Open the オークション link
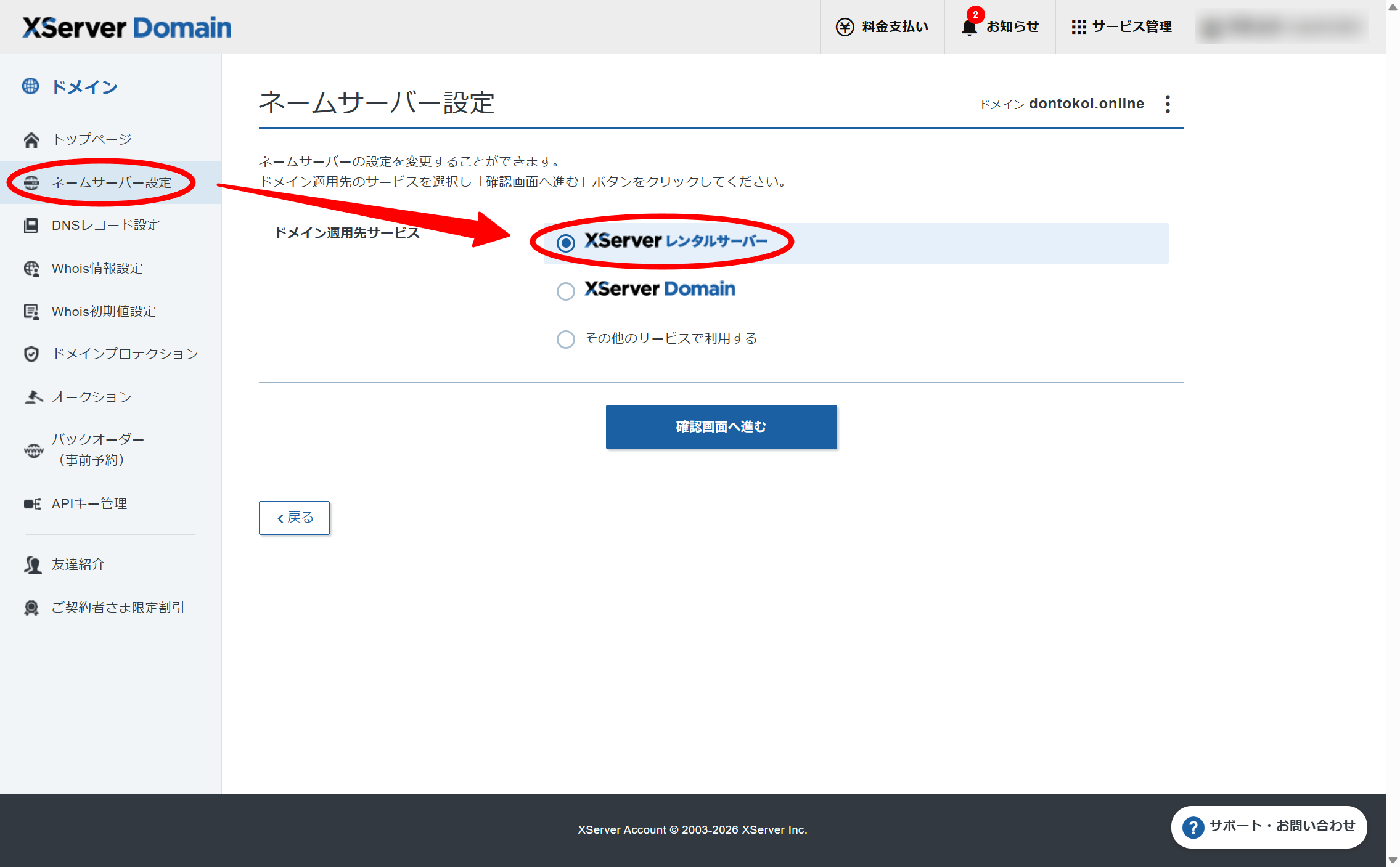 (92, 397)
